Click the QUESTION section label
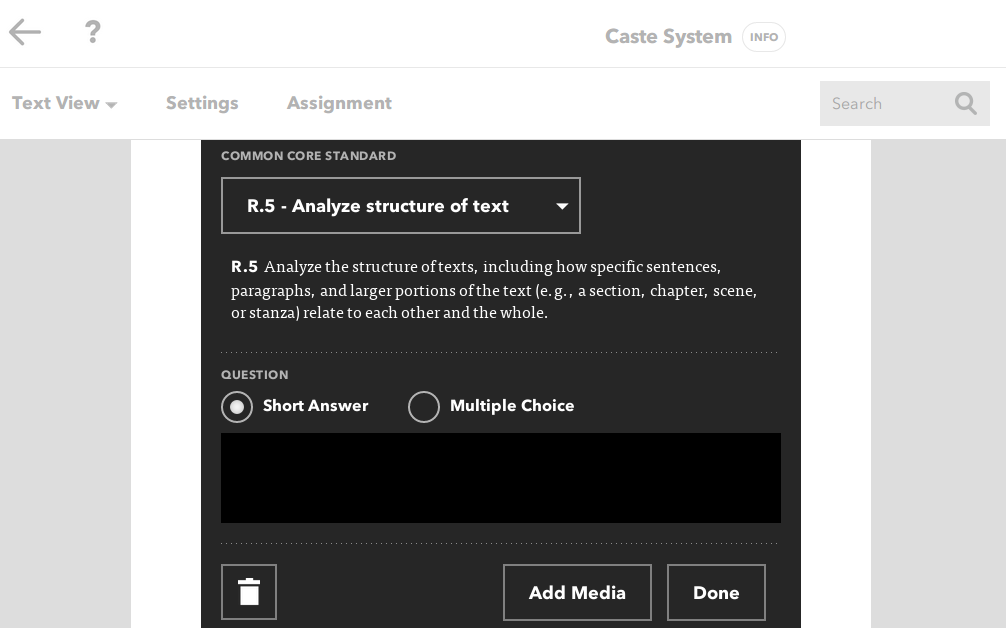 pyautogui.click(x=254, y=375)
